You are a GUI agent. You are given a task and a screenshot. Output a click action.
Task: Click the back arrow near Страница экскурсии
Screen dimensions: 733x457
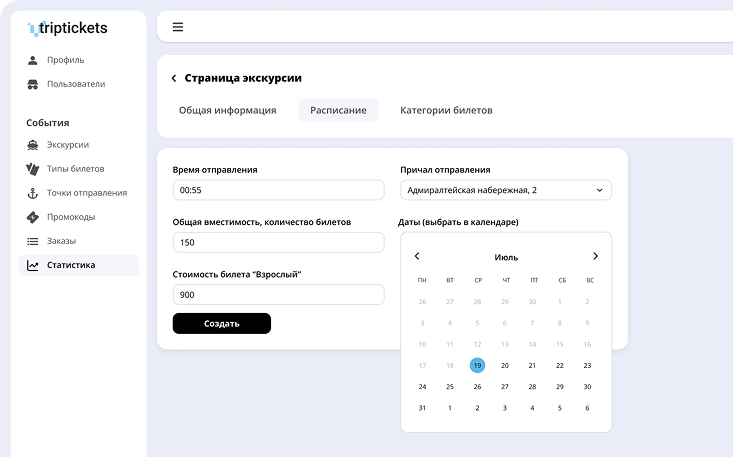(174, 78)
